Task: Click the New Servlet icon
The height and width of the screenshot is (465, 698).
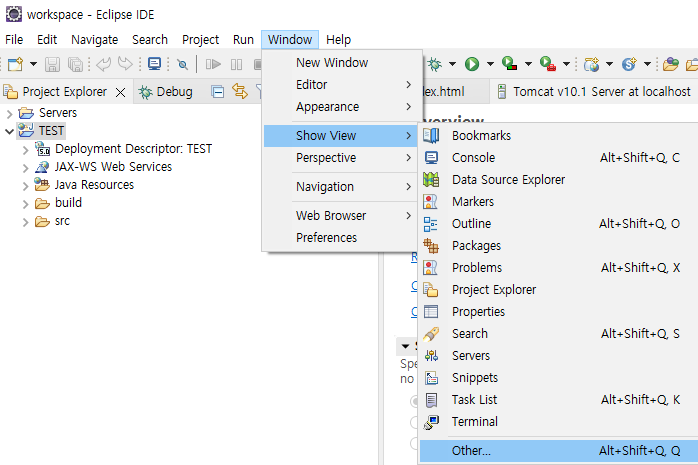Action: [629, 64]
